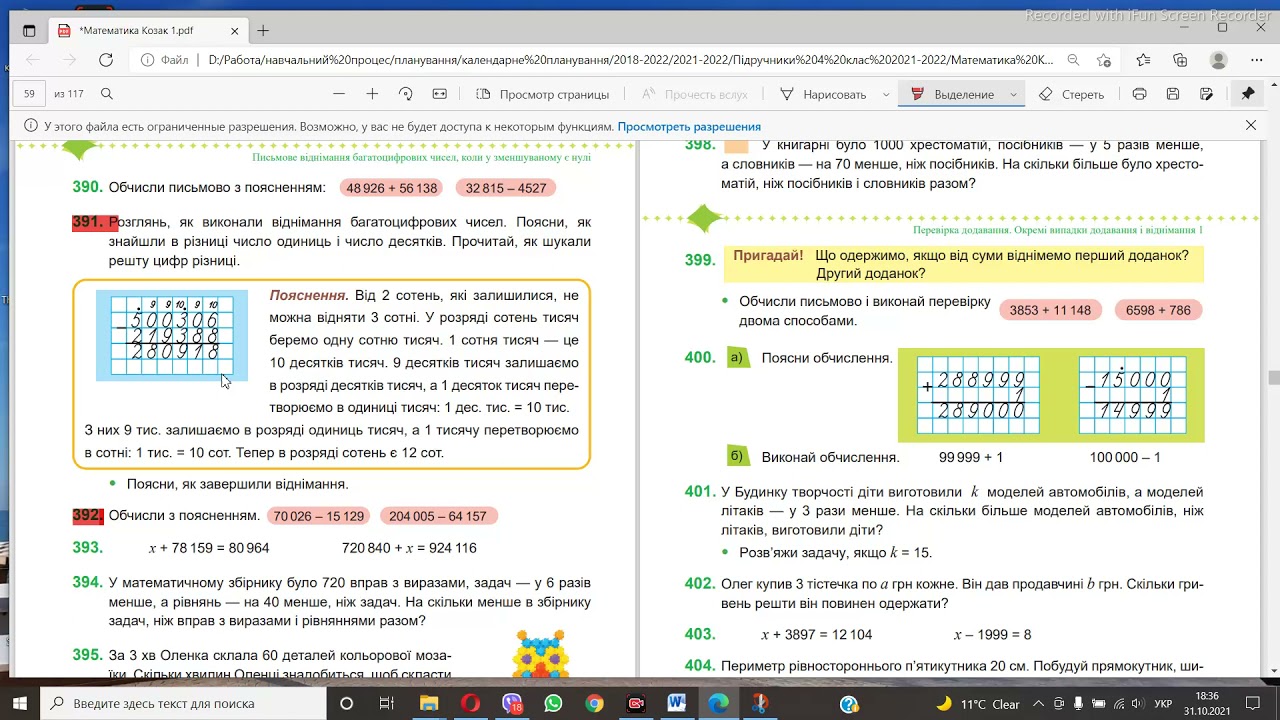Click the zoom magnifier icon in address bar
The height and width of the screenshot is (720, 1280).
point(1073,60)
